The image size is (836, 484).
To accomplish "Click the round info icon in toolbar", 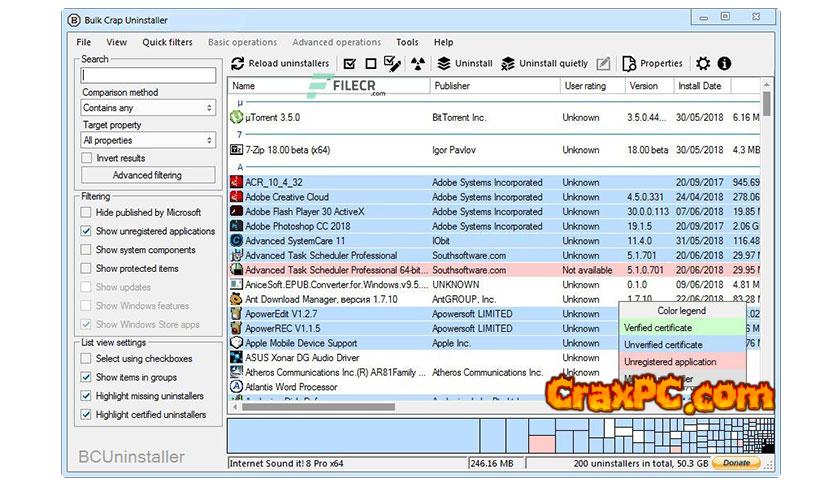I will tap(724, 64).
